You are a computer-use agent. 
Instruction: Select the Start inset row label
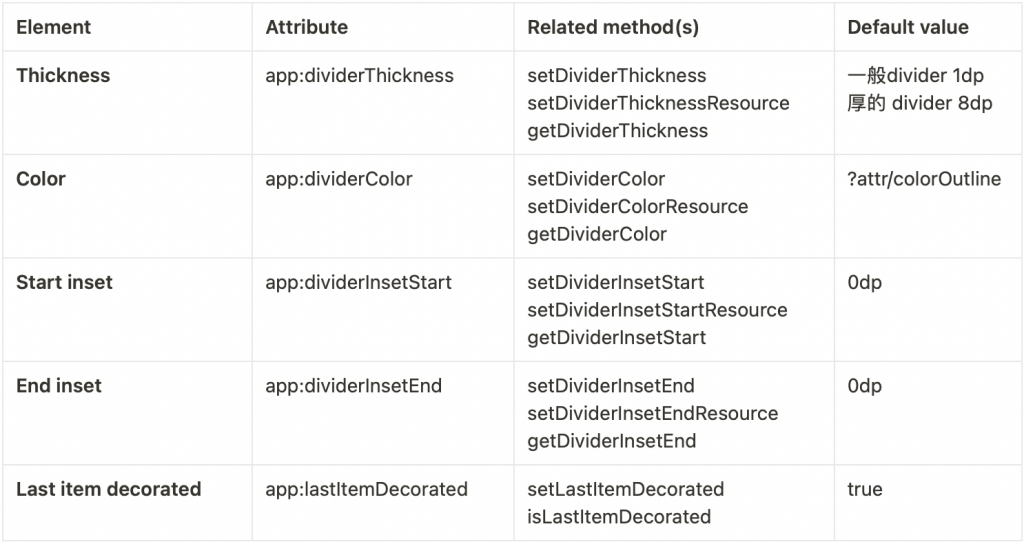[64, 283]
